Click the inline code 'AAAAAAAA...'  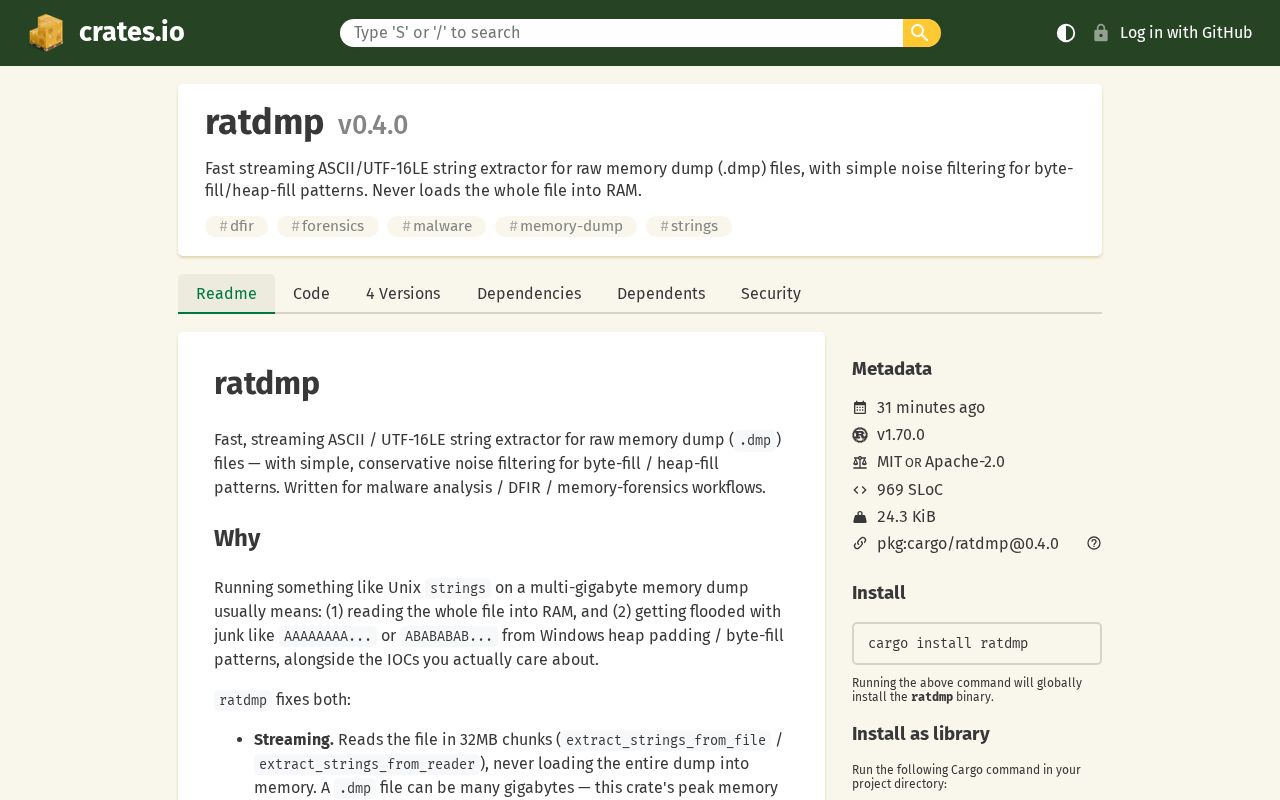coord(328,636)
